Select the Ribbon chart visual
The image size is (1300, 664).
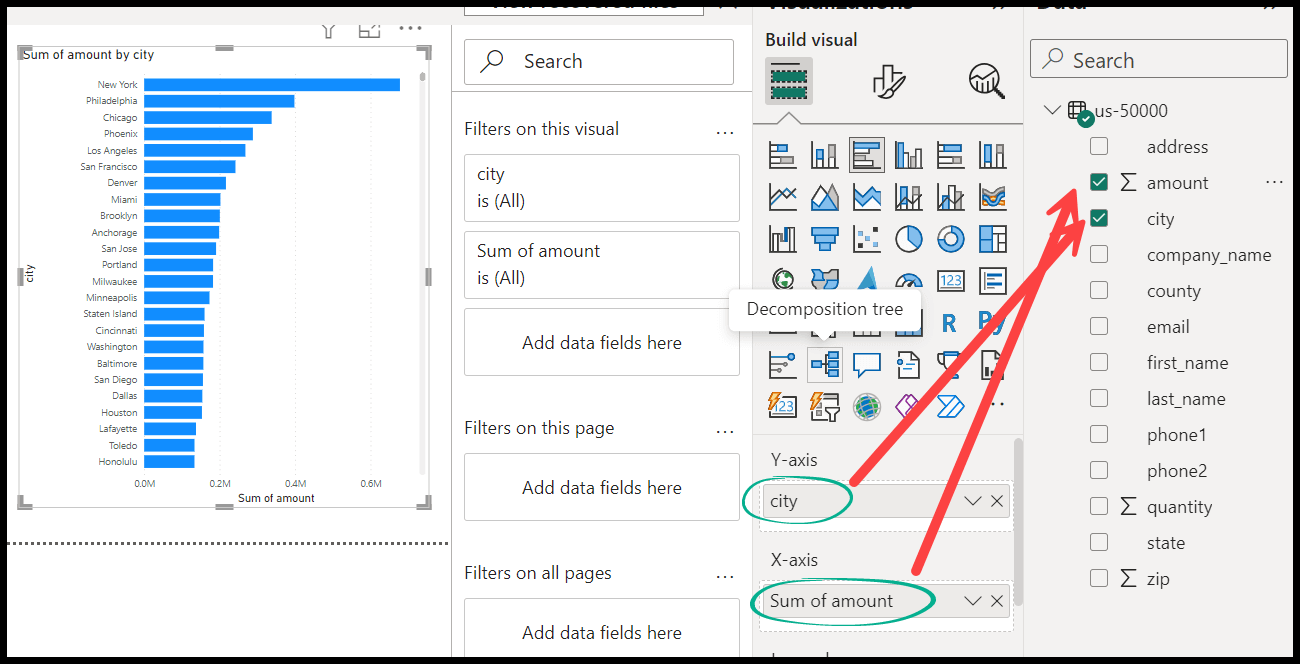click(x=993, y=197)
